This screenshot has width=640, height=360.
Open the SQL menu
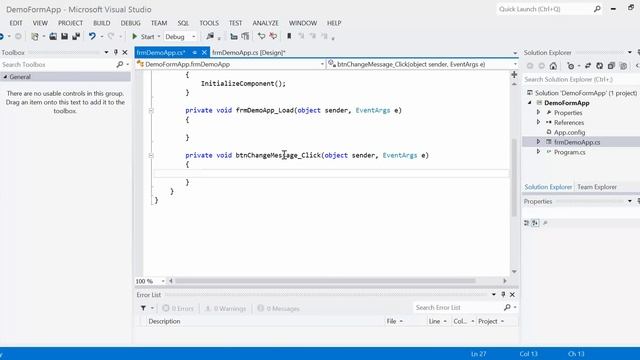tap(183, 23)
